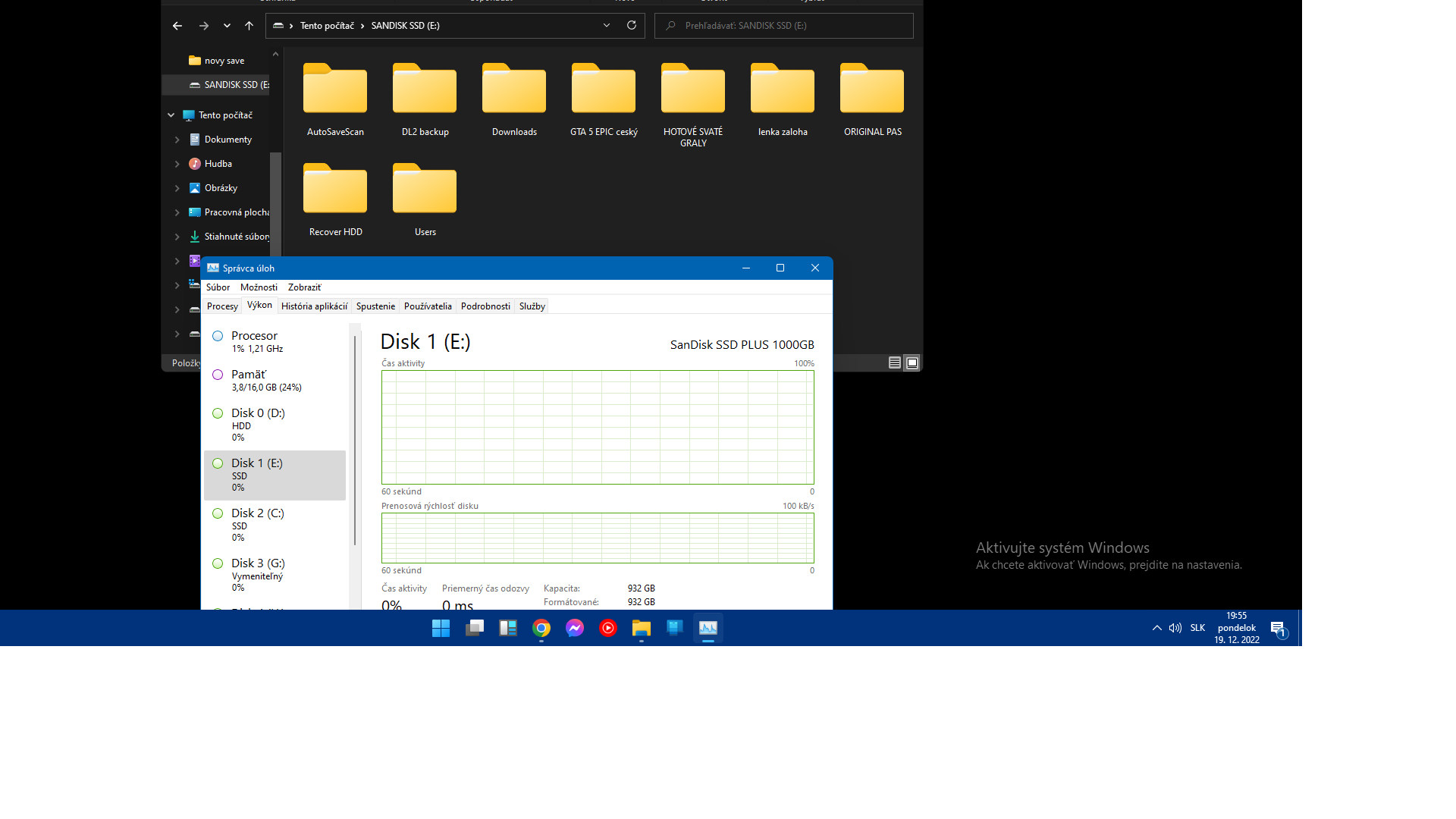This screenshot has width=1456, height=819.
Task: Click the Task Manager sidebar scrollbar
Action: coord(354,440)
